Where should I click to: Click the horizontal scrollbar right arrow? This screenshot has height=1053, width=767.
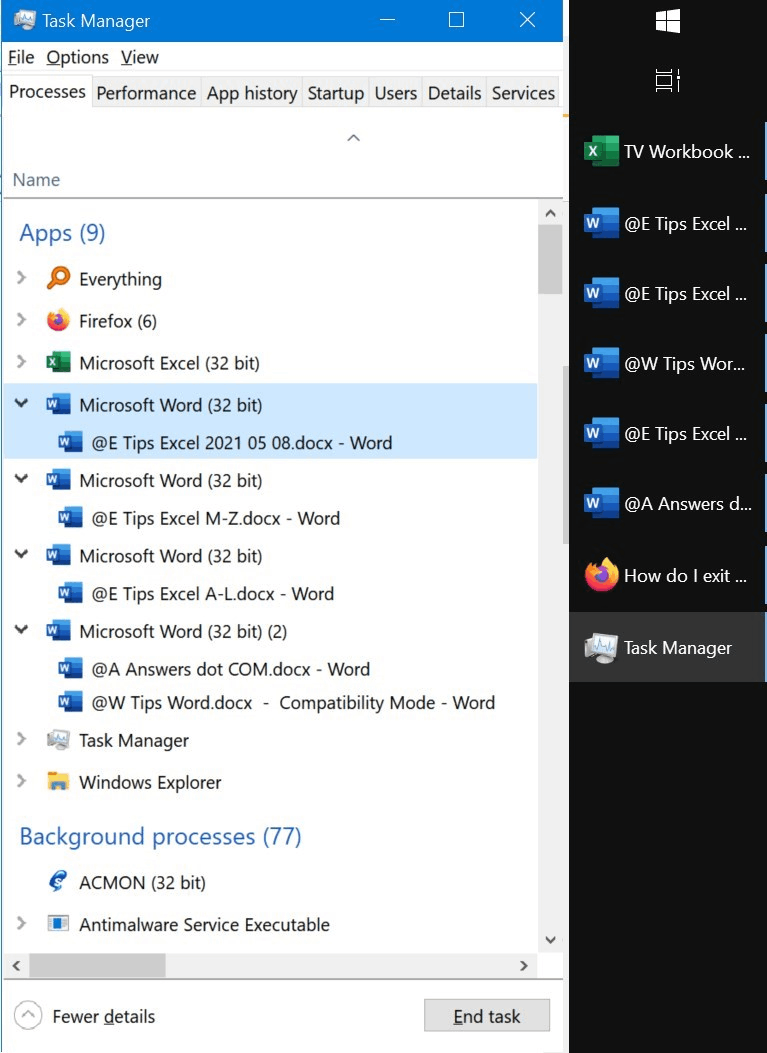tap(524, 966)
